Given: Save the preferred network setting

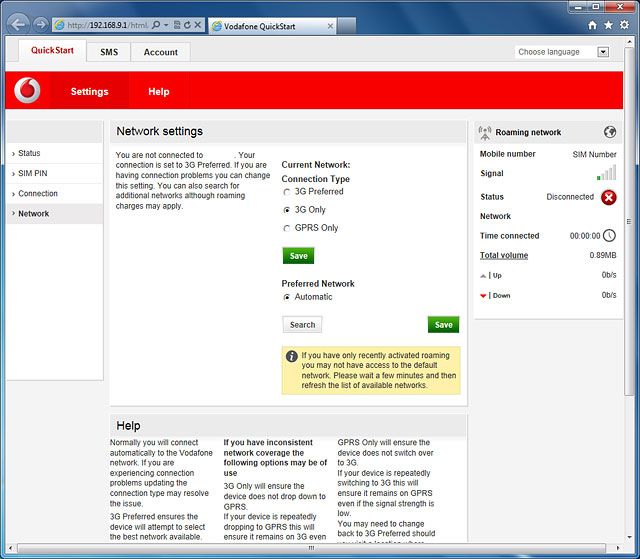Looking at the screenshot, I should tap(443, 325).
